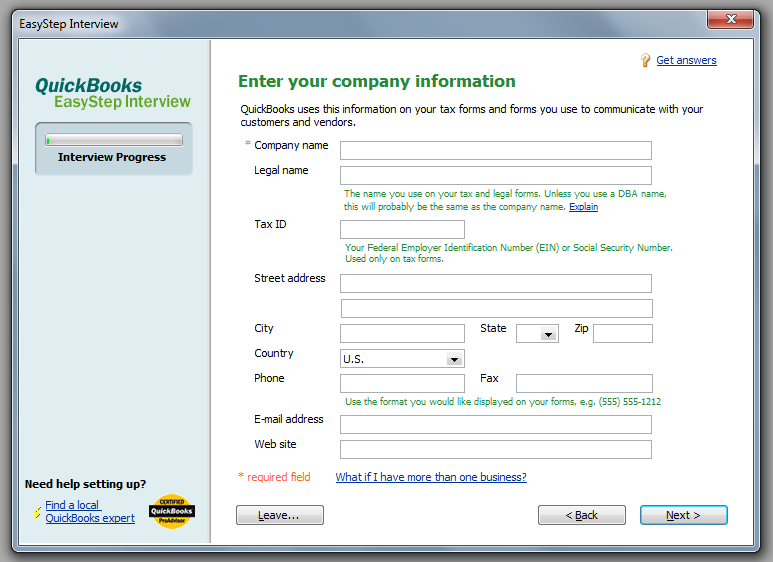The width and height of the screenshot is (773, 562).
Task: Open the Country dropdown showing U.S.
Action: (x=402, y=359)
